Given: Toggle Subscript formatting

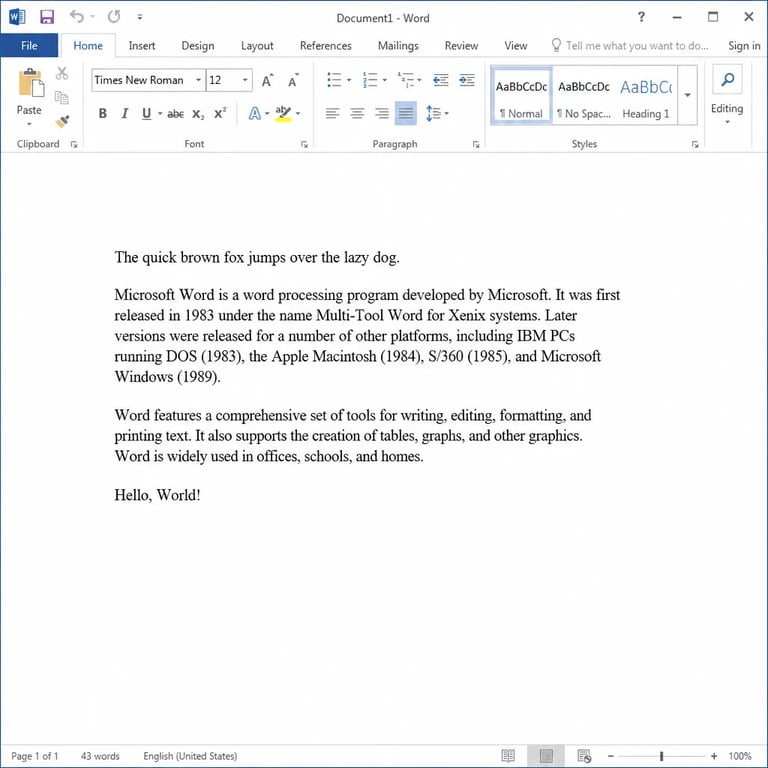Looking at the screenshot, I should pos(198,114).
